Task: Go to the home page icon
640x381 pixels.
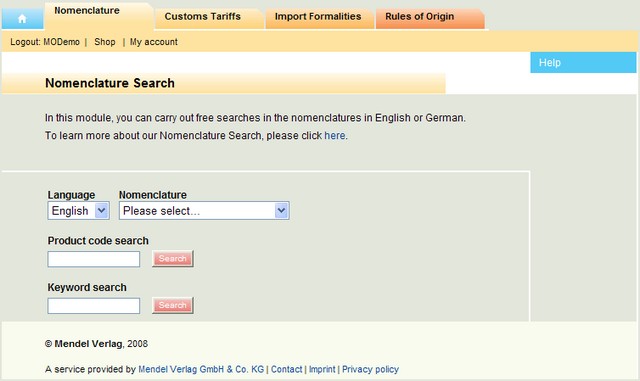Action: tap(22, 18)
